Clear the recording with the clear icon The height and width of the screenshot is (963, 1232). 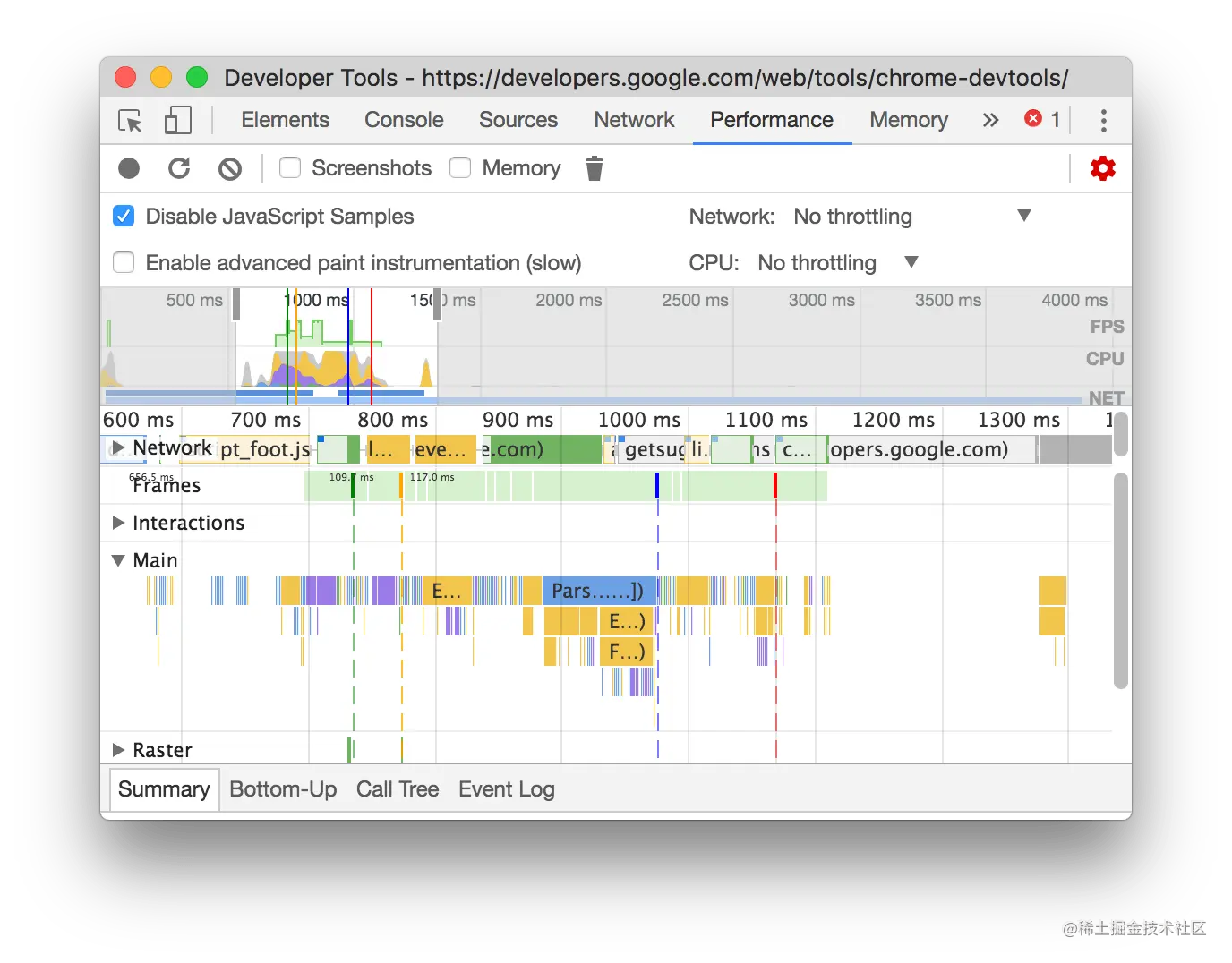[x=230, y=168]
